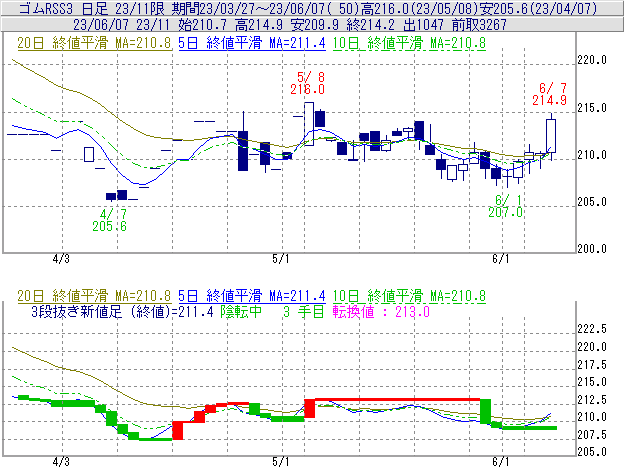624x475 pixels.
Task: Click the green 3 手目 count text
Action: click(x=304, y=311)
